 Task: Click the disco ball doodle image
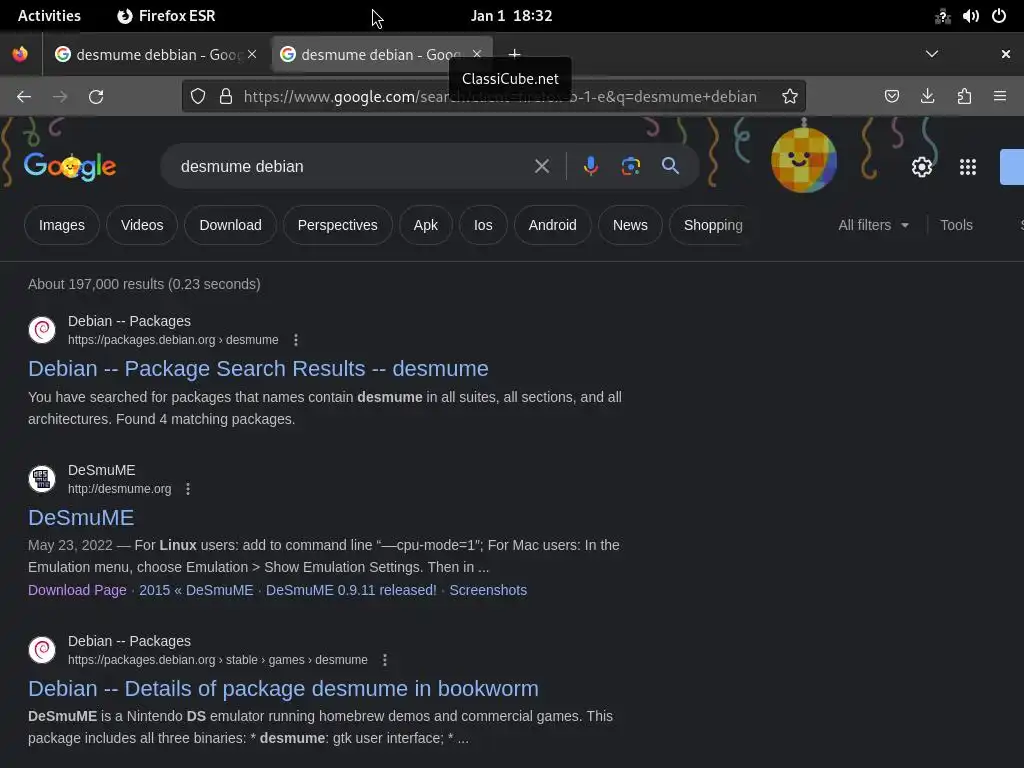pos(804,159)
